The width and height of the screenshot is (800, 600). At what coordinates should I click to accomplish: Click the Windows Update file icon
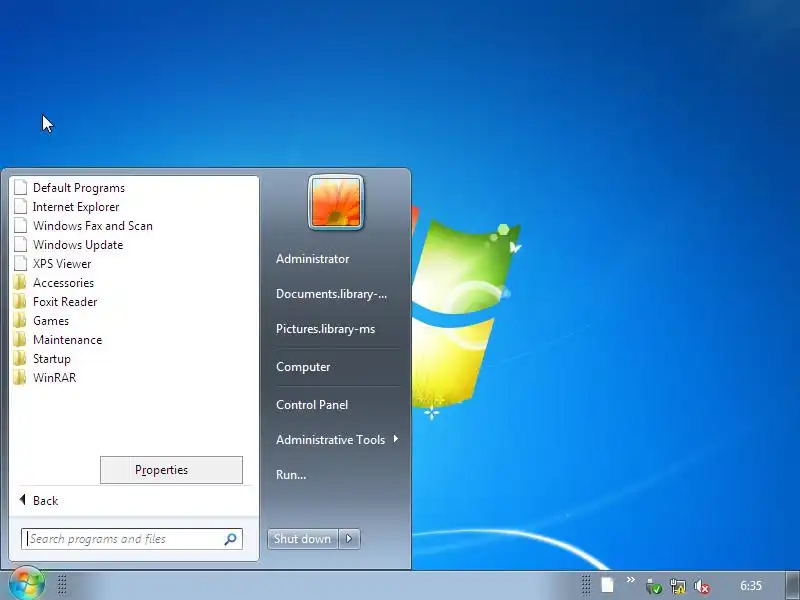click(20, 244)
